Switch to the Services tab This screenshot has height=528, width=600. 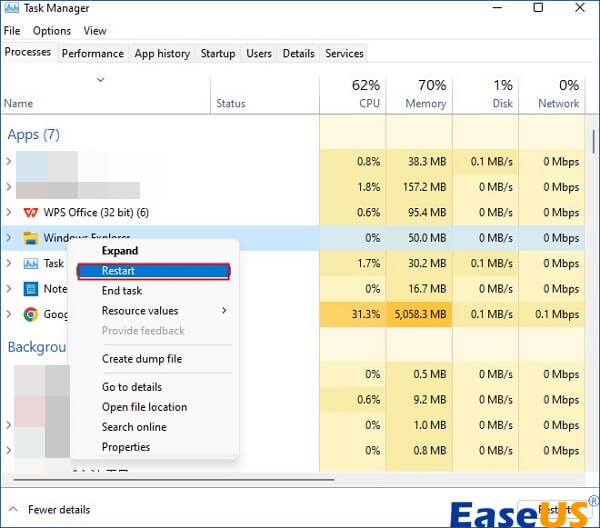point(344,54)
